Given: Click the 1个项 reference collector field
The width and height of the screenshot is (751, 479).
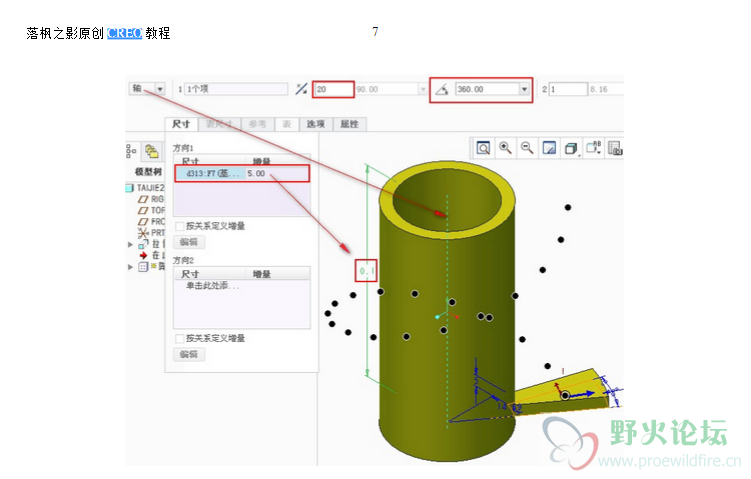Looking at the screenshot, I should point(237,89).
